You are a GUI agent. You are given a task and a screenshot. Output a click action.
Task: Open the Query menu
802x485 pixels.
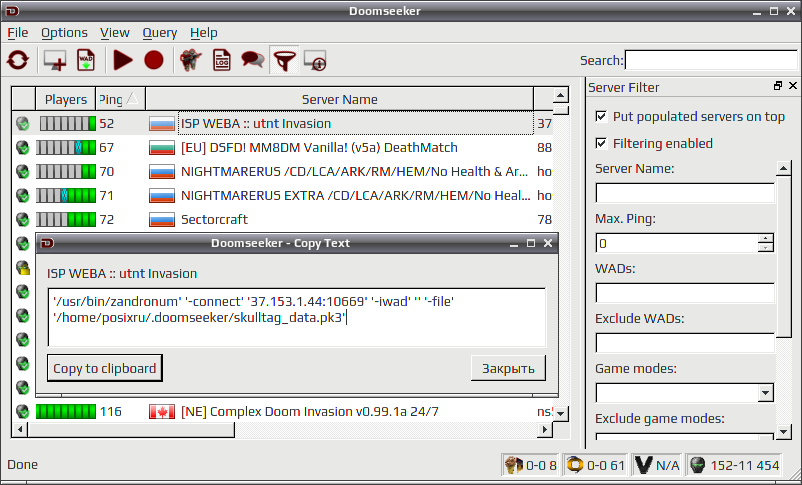pyautogui.click(x=160, y=33)
